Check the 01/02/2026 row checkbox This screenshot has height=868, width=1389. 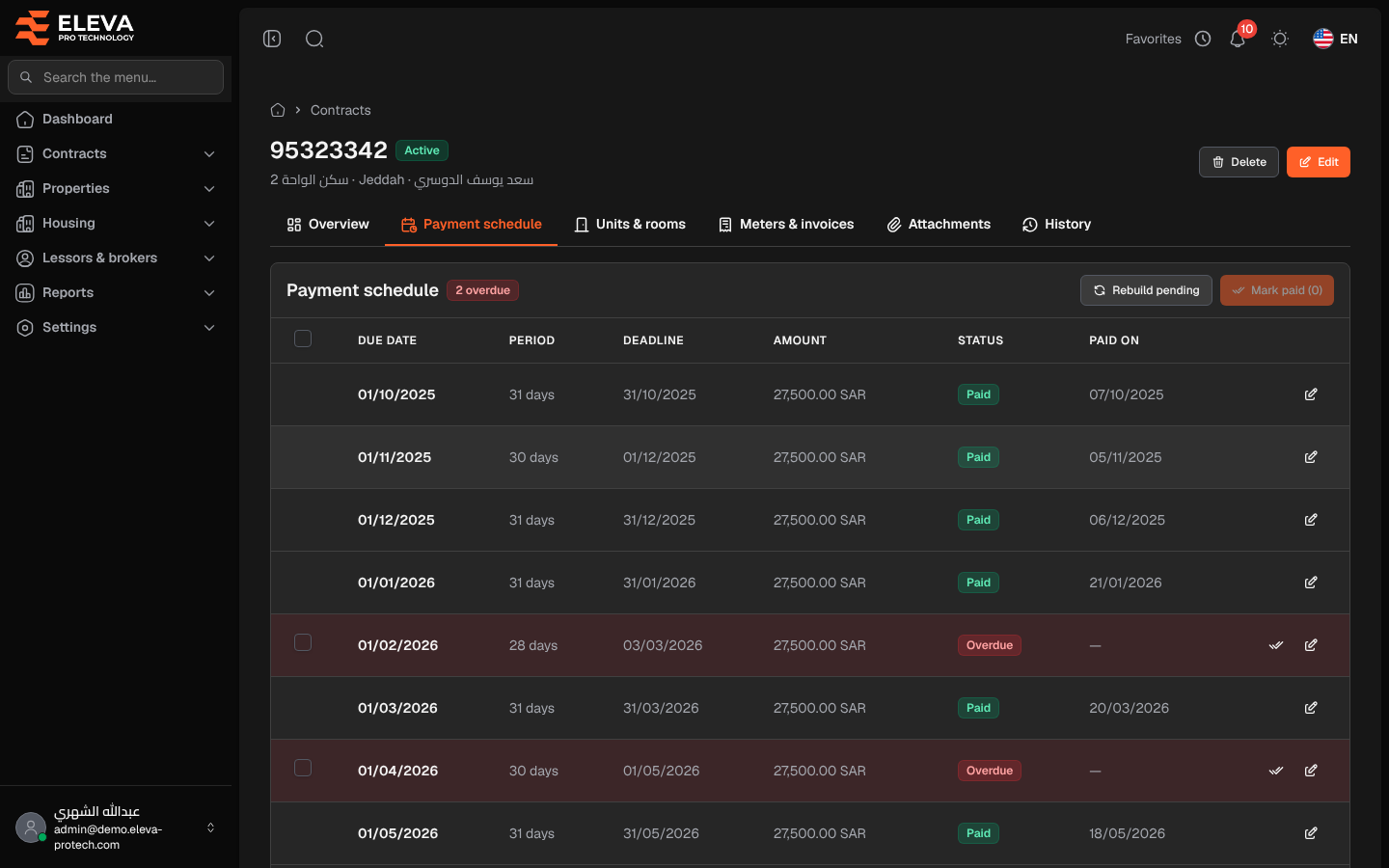tap(303, 642)
